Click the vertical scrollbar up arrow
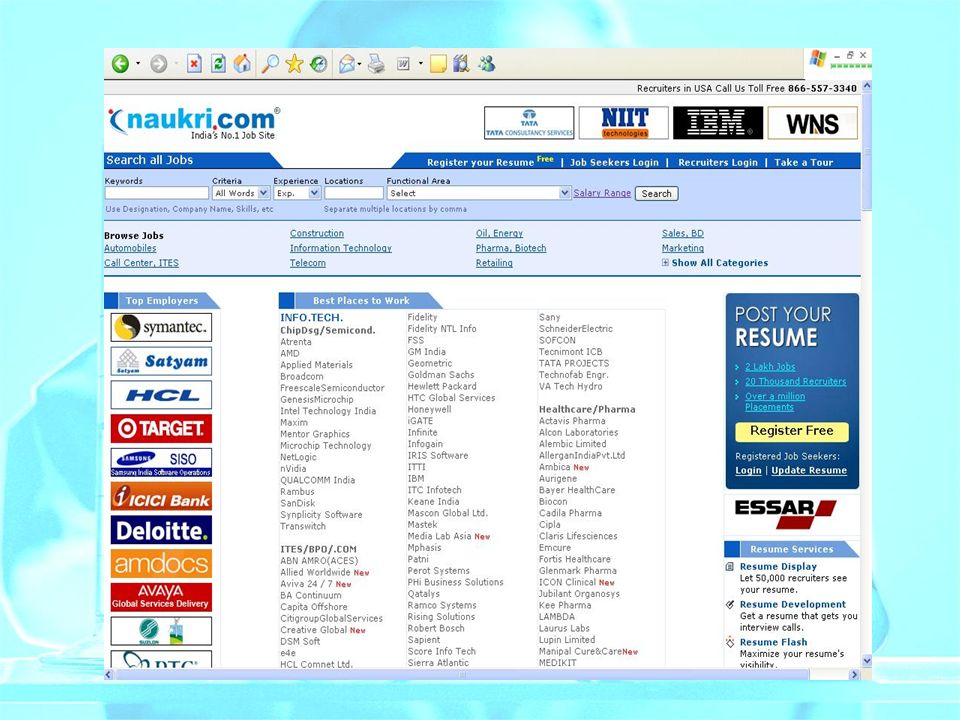The image size is (960, 720). [866, 87]
